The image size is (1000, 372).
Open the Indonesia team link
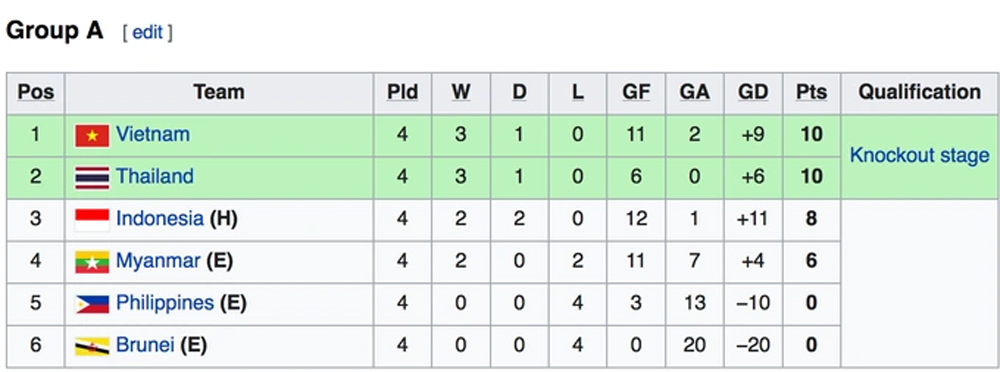(x=159, y=219)
